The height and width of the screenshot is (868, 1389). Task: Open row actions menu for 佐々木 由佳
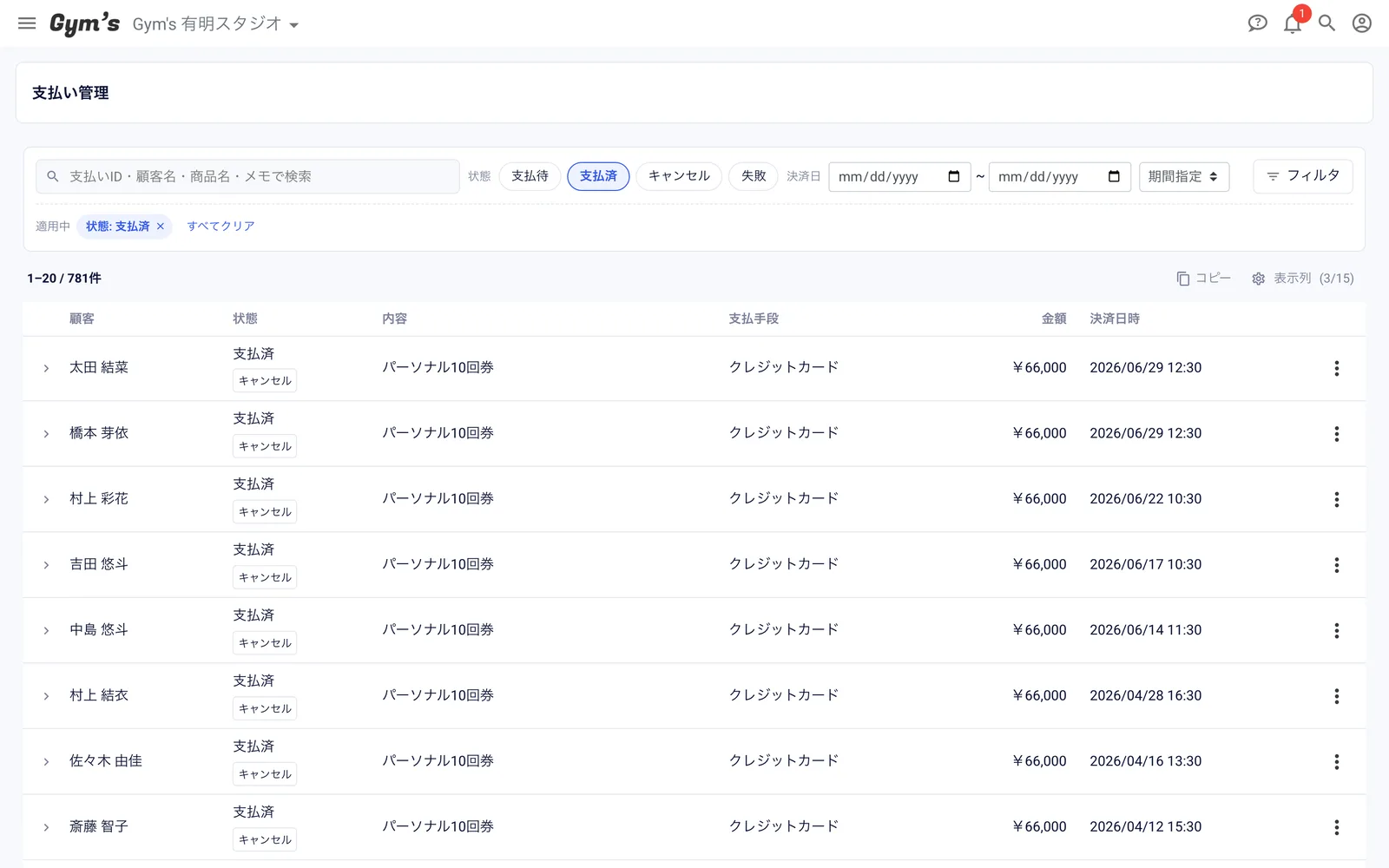tap(1336, 761)
